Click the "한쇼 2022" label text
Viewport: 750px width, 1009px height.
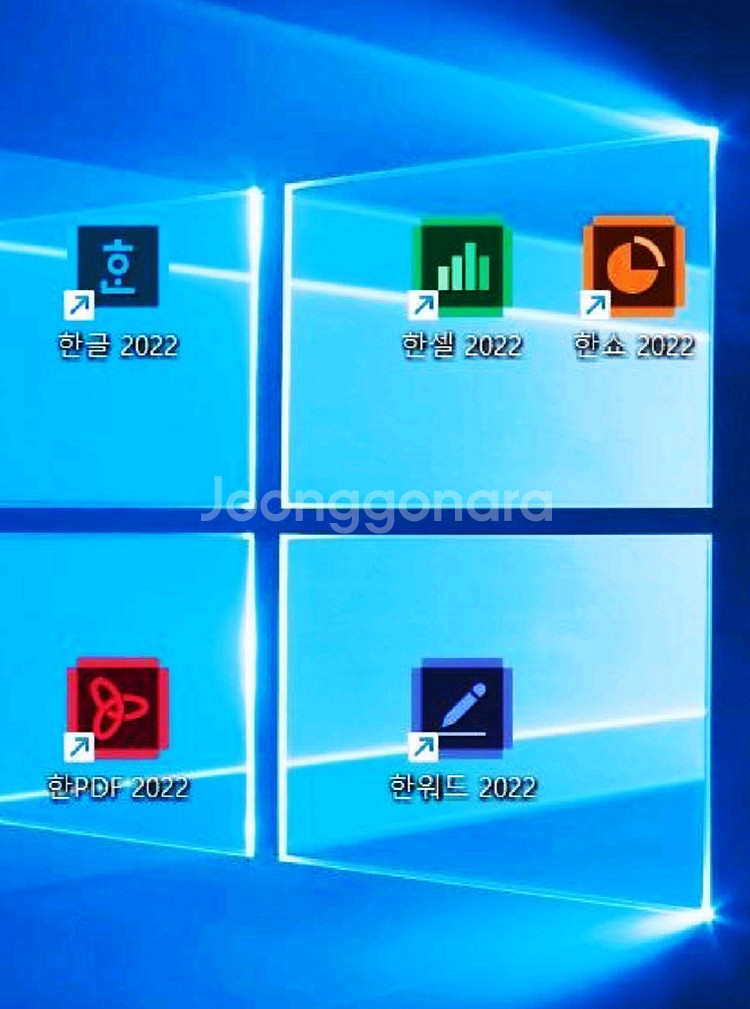coord(634,346)
